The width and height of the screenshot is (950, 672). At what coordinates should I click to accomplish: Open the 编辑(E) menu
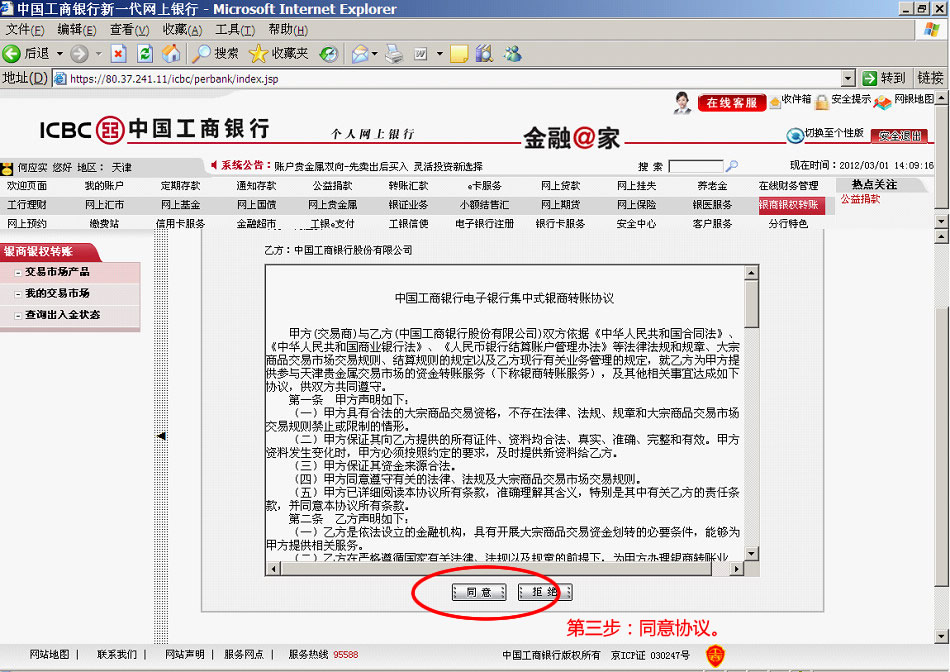[x=77, y=30]
